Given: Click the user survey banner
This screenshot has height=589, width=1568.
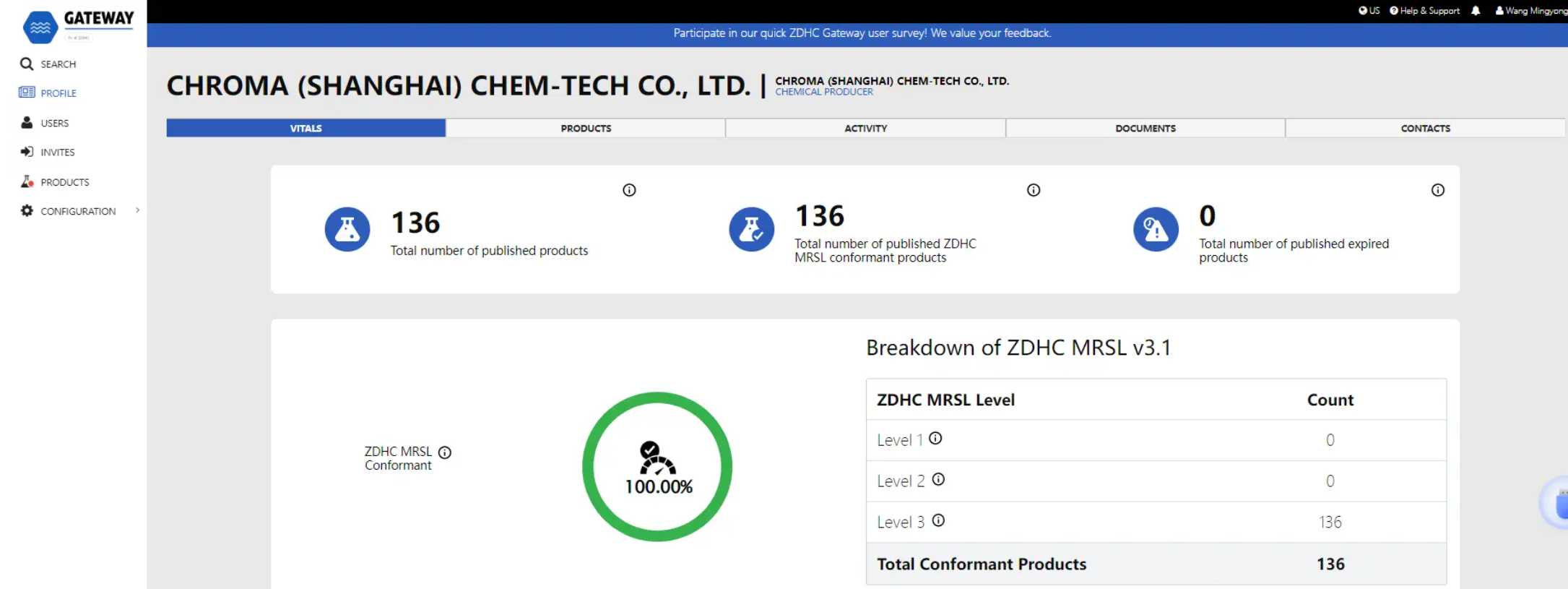Looking at the screenshot, I should [862, 33].
